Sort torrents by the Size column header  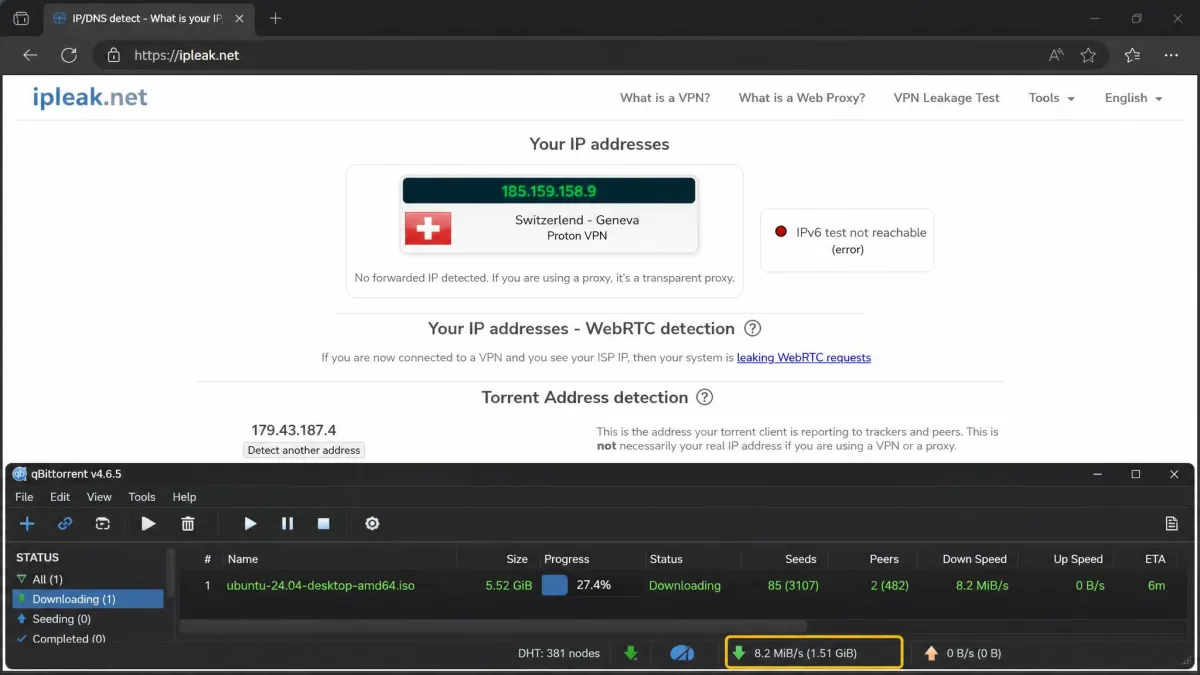(x=517, y=559)
